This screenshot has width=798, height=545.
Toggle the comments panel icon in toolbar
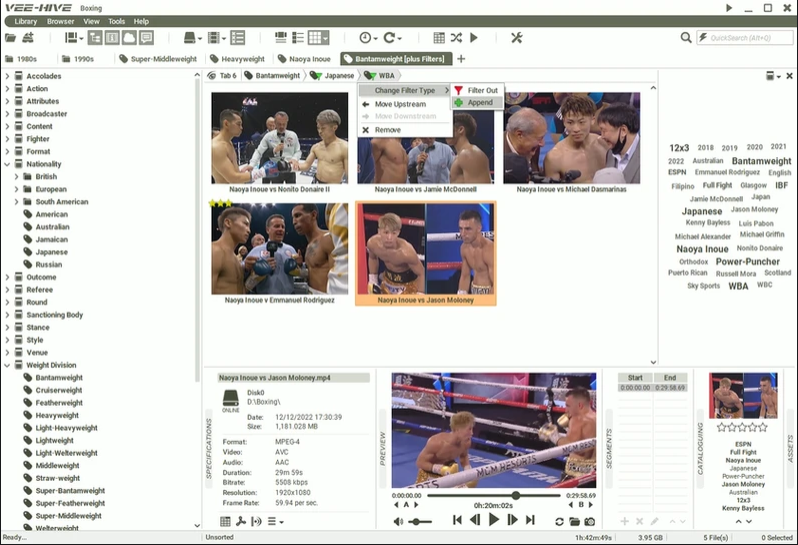pyautogui.click(x=147, y=38)
